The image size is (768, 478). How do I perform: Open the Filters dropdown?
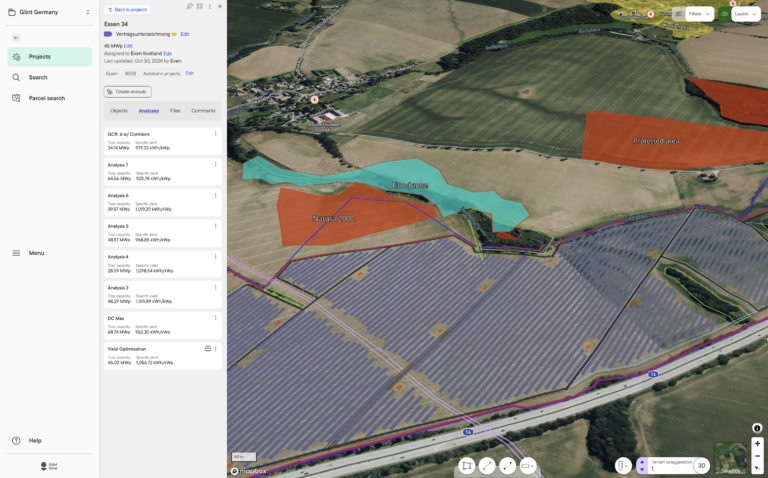(700, 14)
